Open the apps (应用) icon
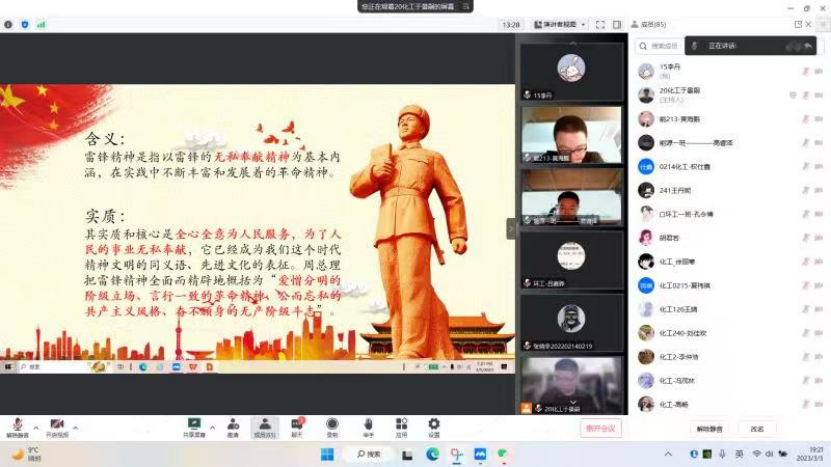 coord(401,426)
